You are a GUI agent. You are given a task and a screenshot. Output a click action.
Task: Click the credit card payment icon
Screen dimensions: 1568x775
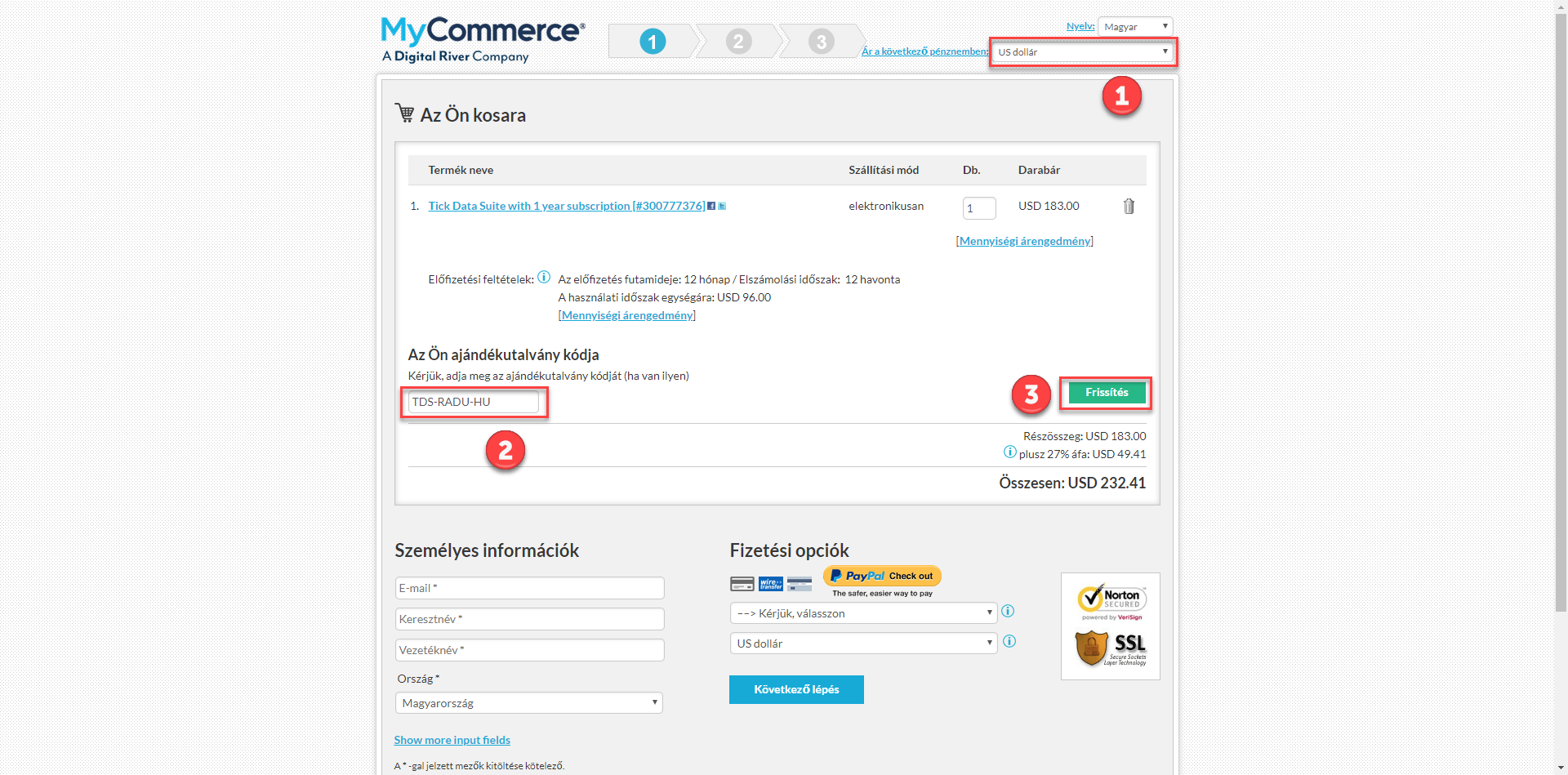pyautogui.click(x=742, y=583)
